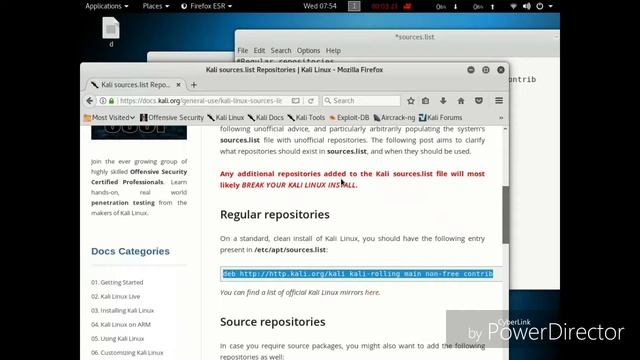Bookmark this page with the star icon
Image resolution: width=640 pixels, height=360 pixels.
(x=411, y=101)
